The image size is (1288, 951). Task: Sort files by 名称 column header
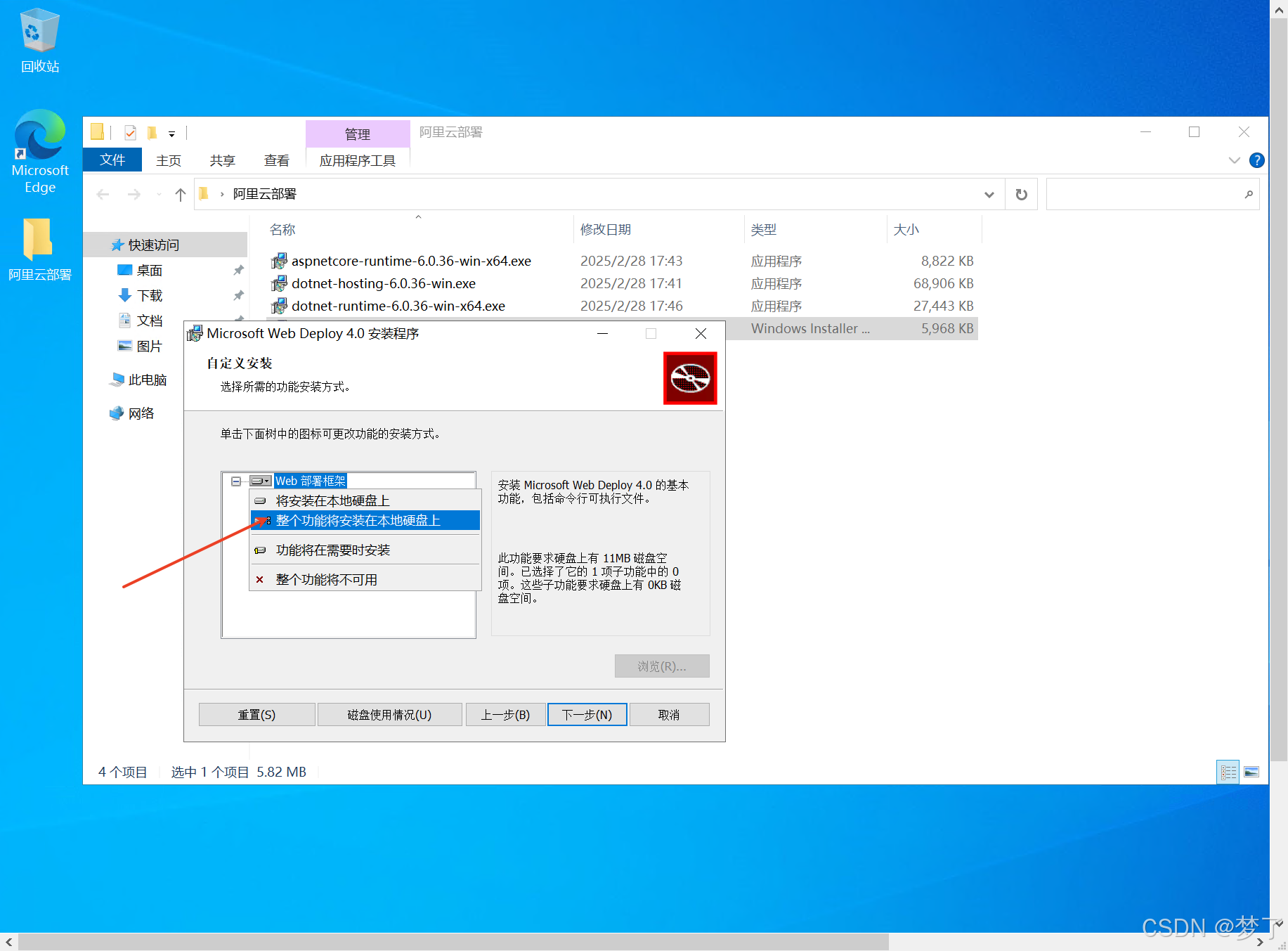pyautogui.click(x=282, y=230)
